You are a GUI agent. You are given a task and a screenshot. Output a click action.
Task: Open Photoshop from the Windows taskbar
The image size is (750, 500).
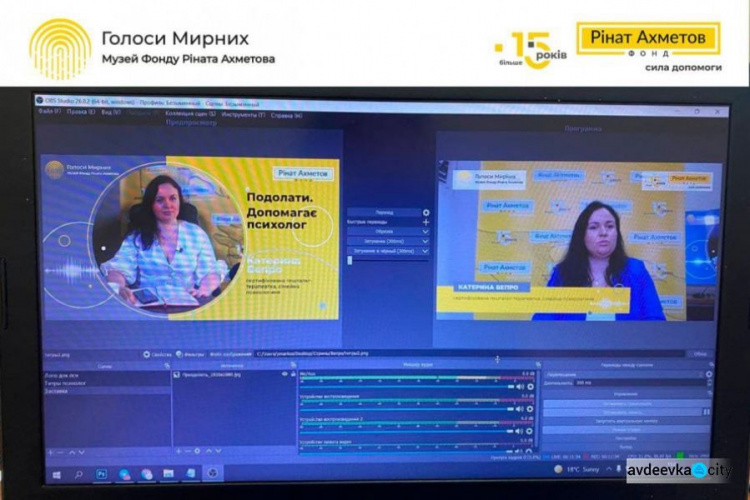click(x=101, y=473)
